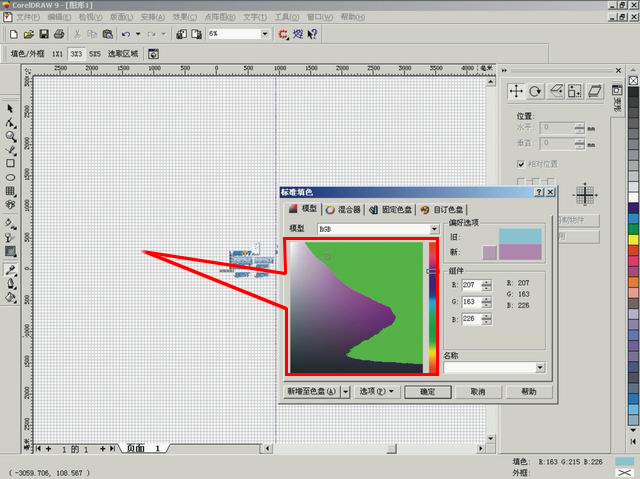Open the undo history dropdown arrow
The height and width of the screenshot is (479, 640).
pyautogui.click(x=138, y=34)
